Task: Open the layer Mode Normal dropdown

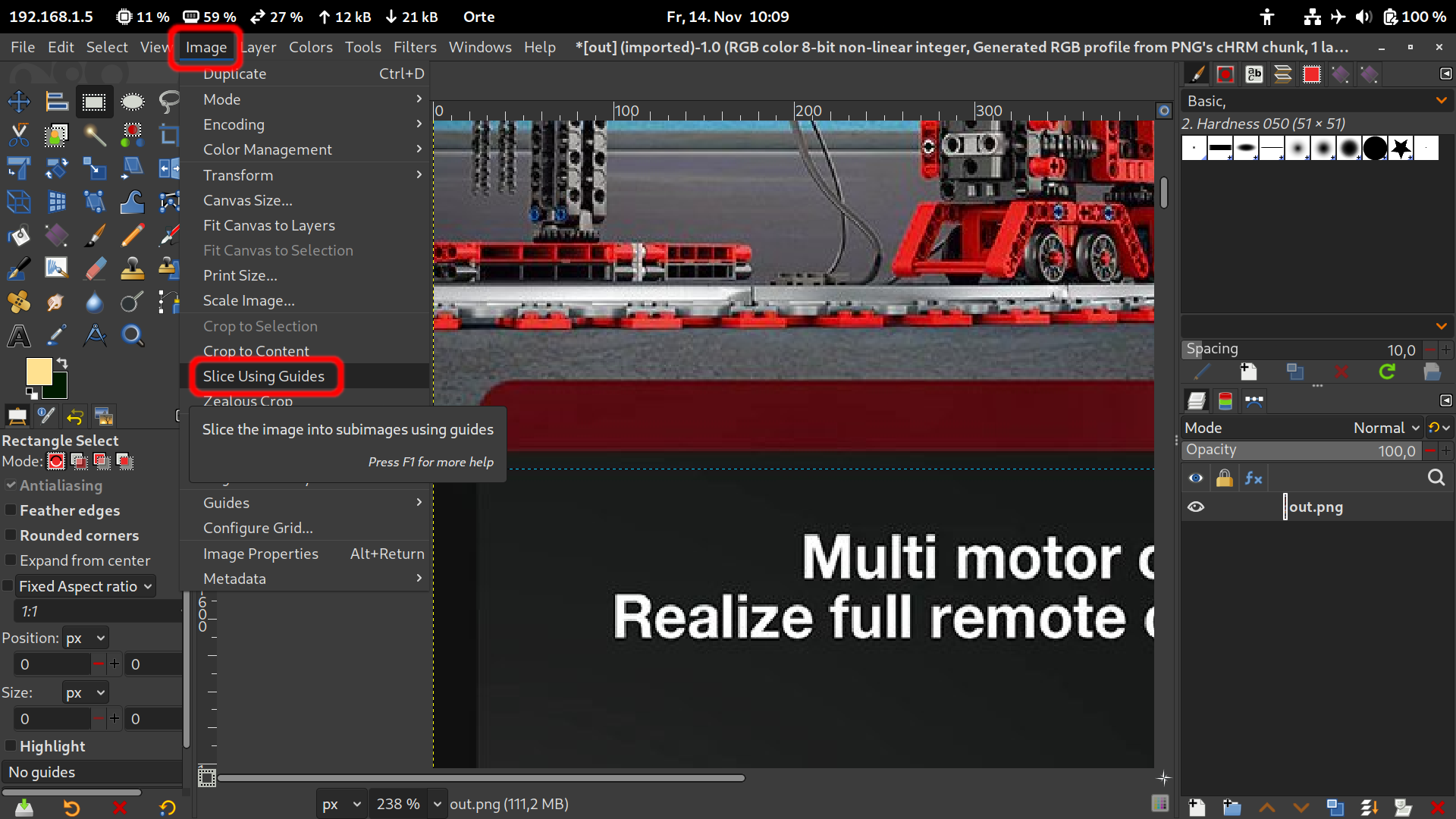Action: coord(1385,428)
